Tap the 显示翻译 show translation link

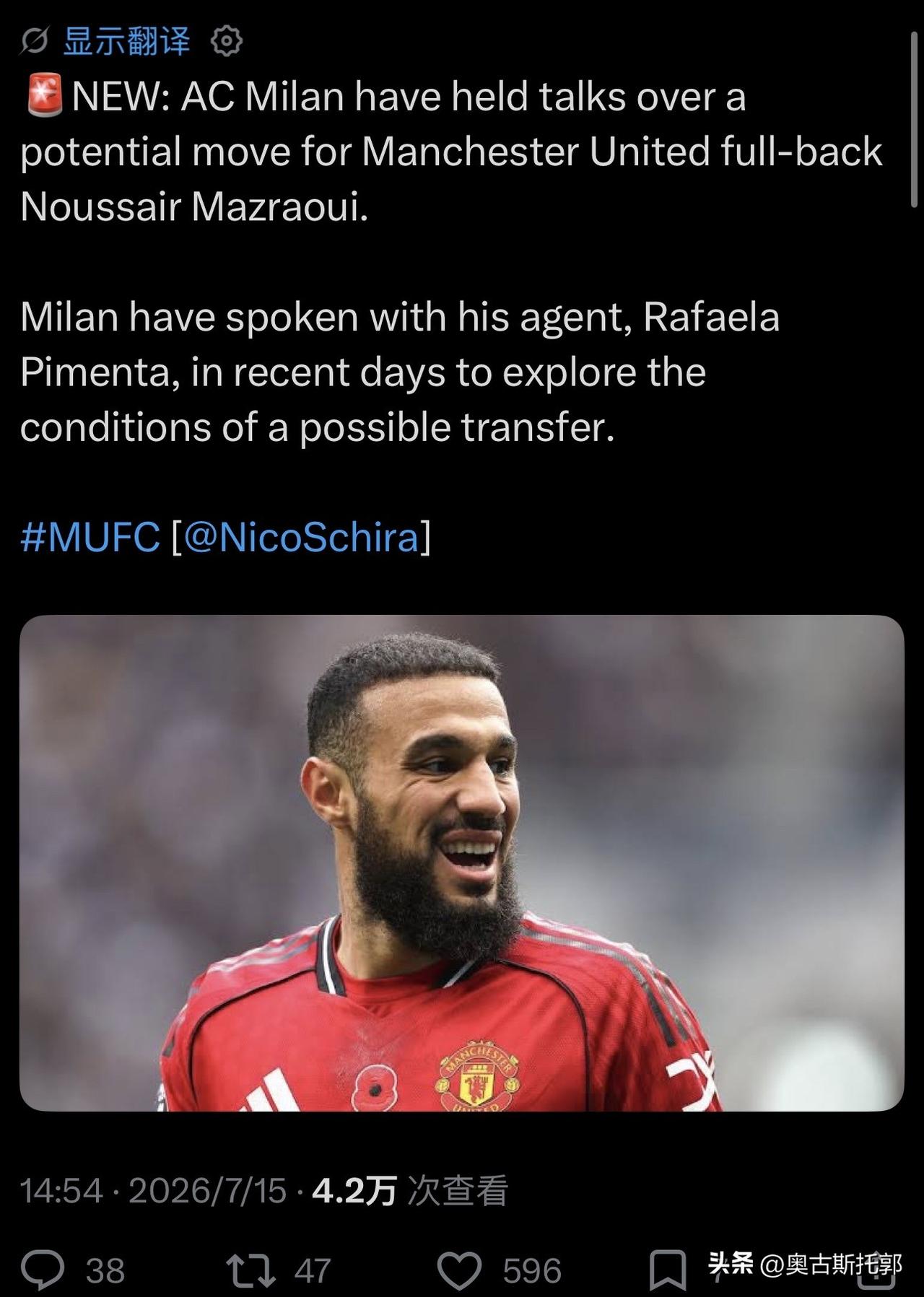[x=127, y=41]
